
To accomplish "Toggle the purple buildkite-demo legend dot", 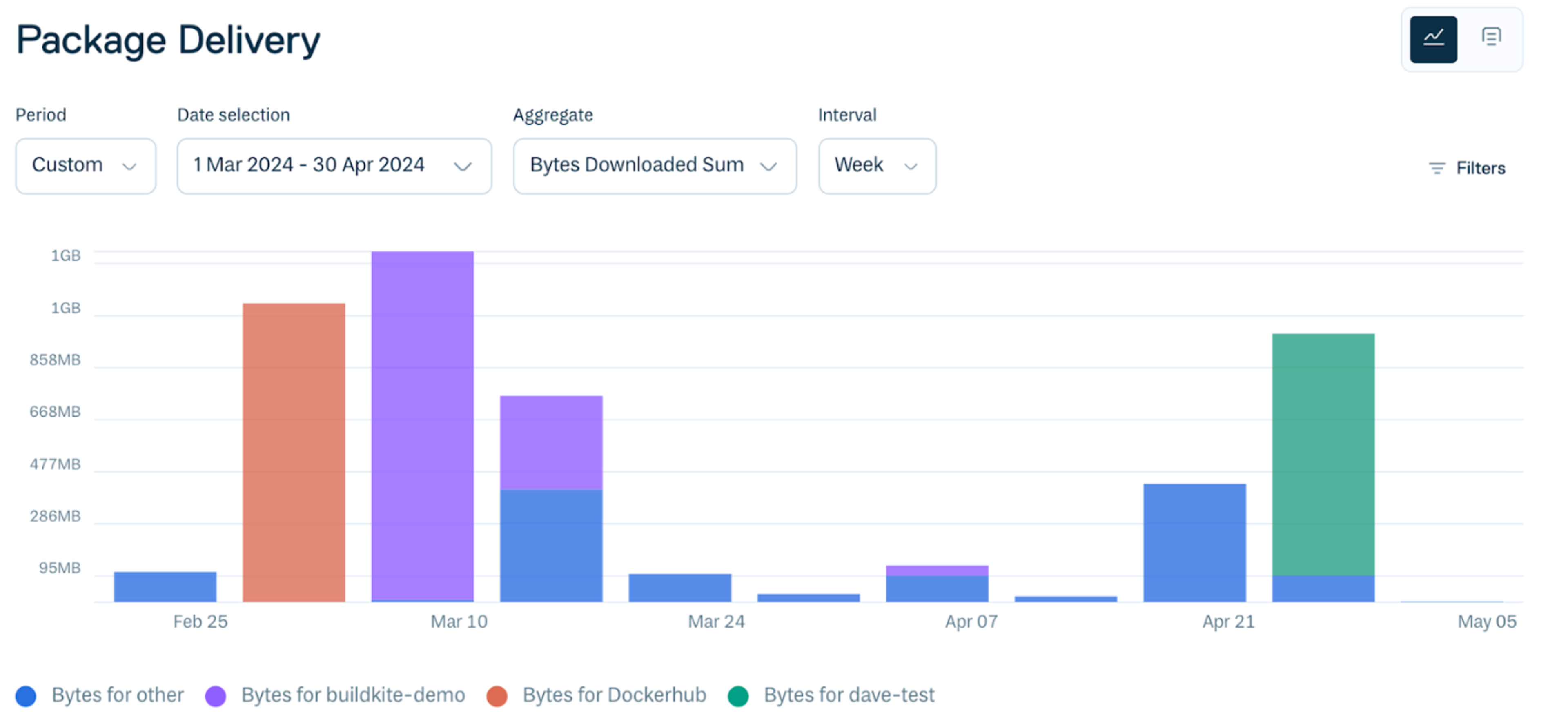I will [216, 696].
